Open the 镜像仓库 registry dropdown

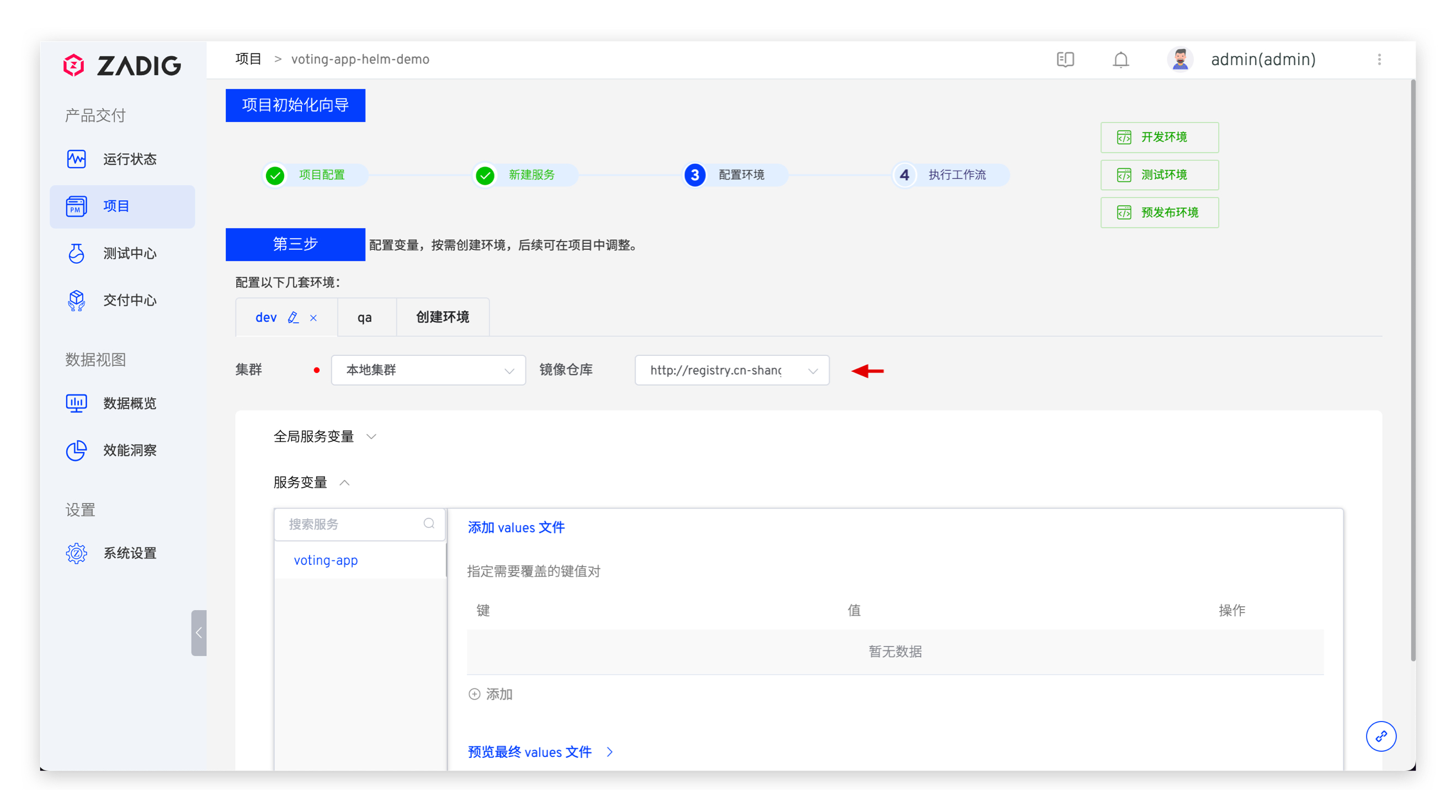[731, 370]
